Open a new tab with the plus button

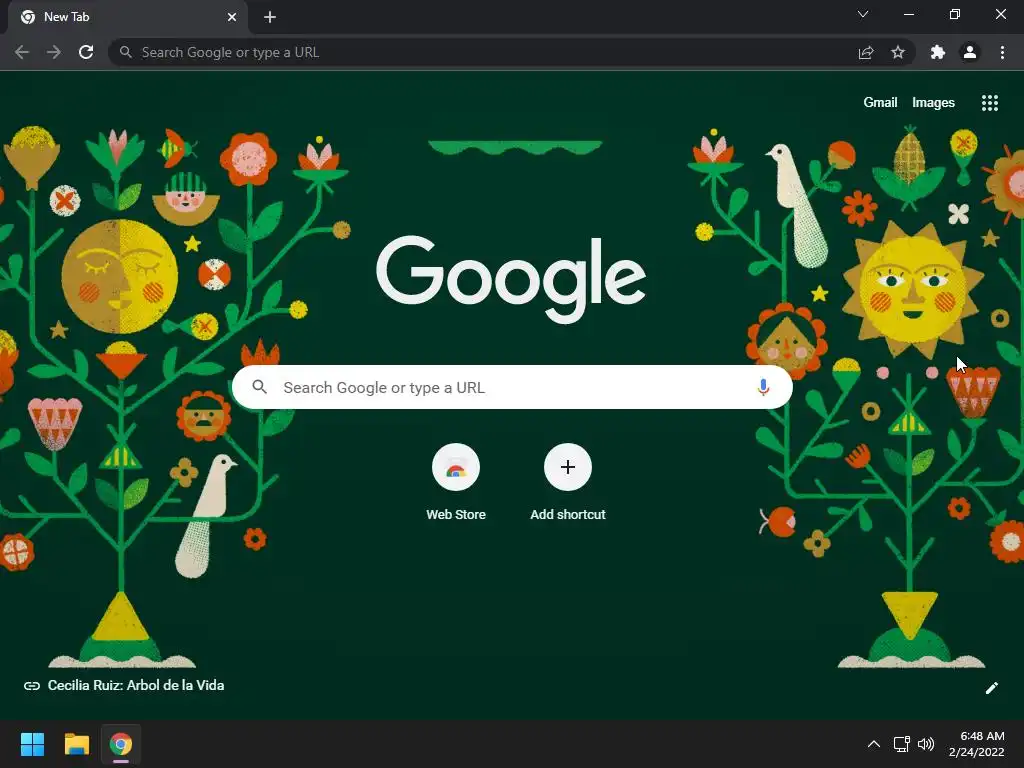(270, 17)
